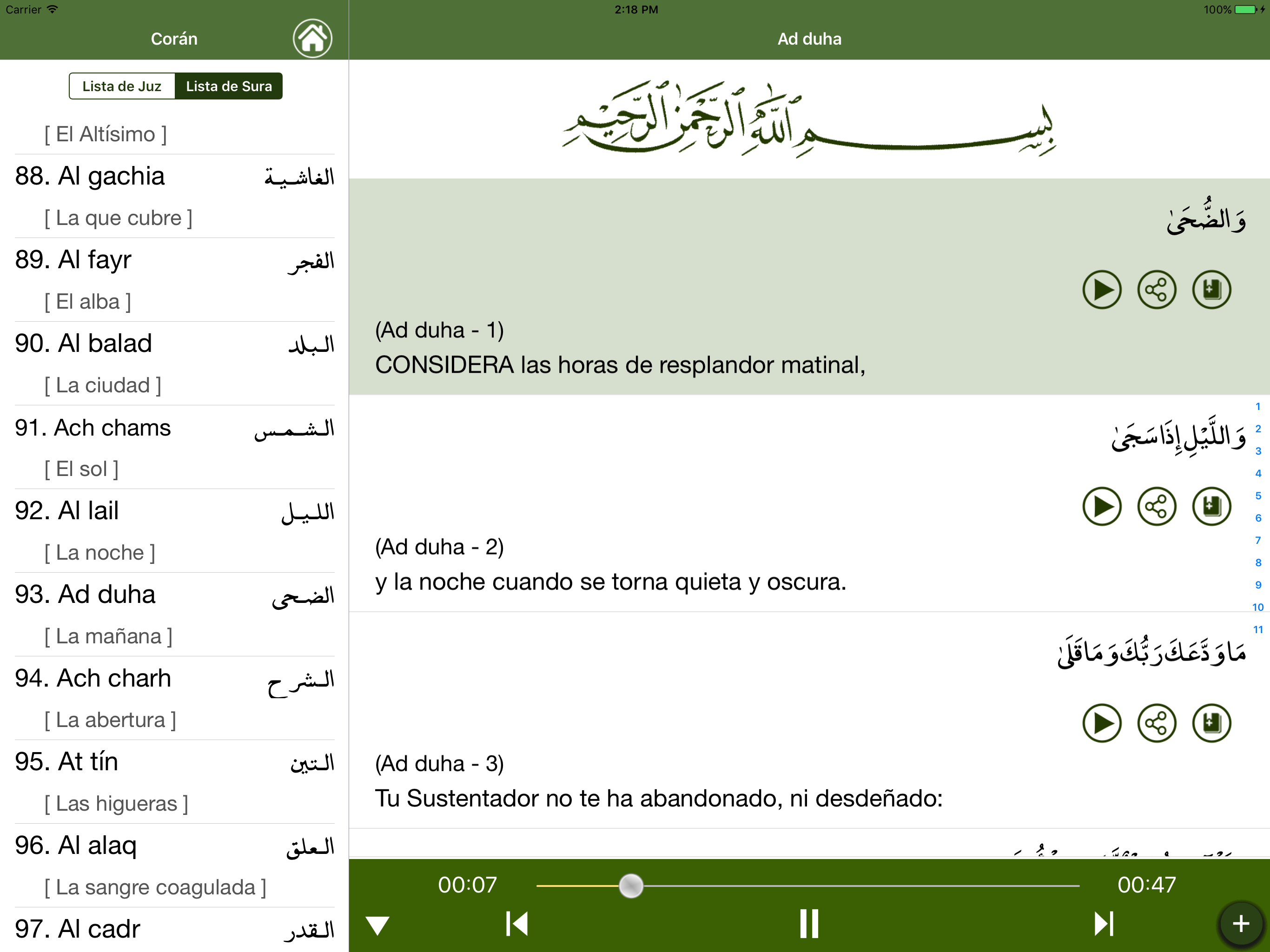Image resolution: width=1270 pixels, height=952 pixels.
Task: Jump to verse 6 in index
Action: coord(1258,518)
